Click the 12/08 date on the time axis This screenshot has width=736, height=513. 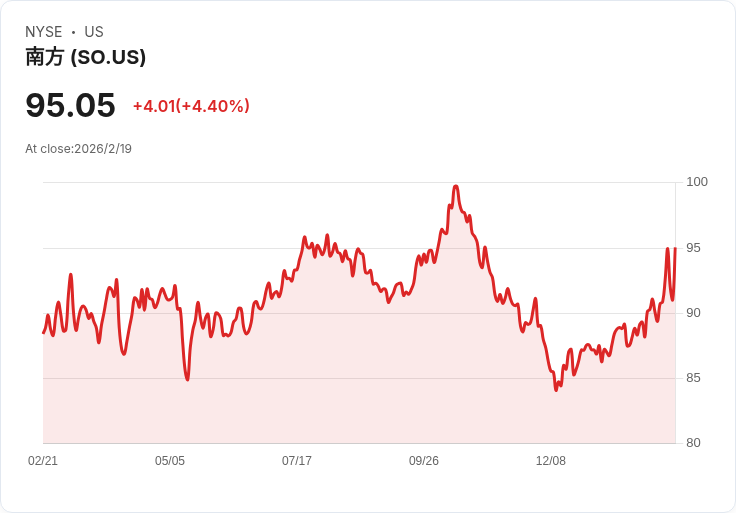551,461
